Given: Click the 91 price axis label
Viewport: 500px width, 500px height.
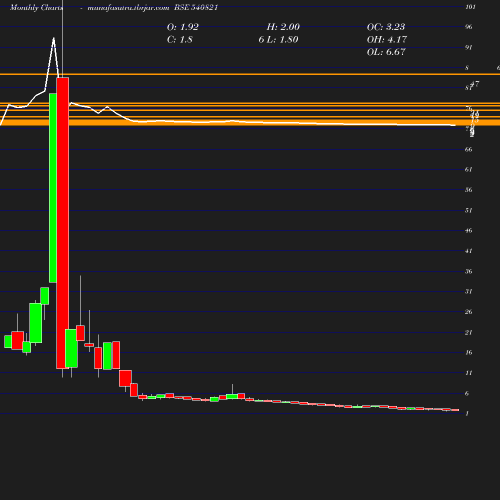Looking at the screenshot, I should [x=469, y=48].
